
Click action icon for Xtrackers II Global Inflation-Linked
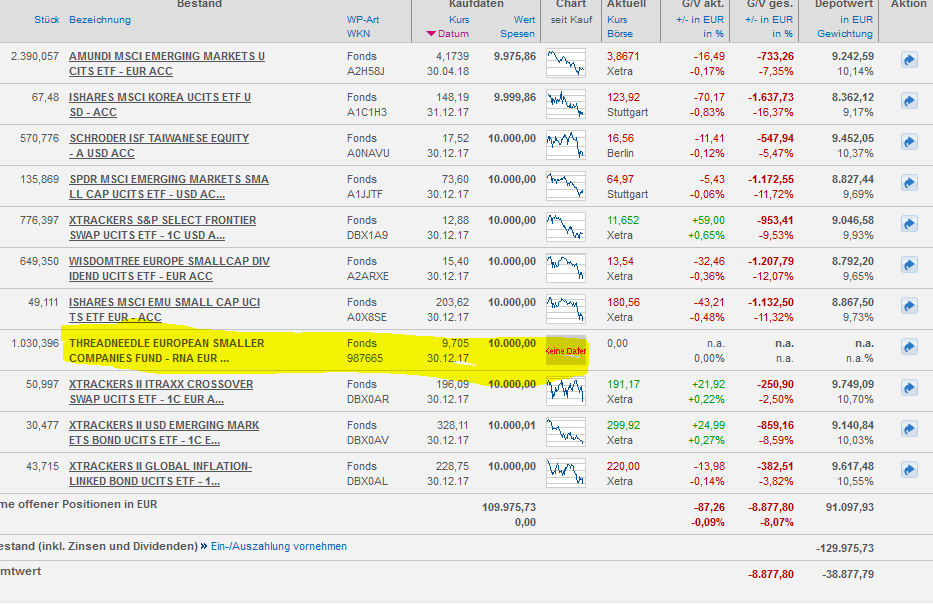(x=908, y=470)
